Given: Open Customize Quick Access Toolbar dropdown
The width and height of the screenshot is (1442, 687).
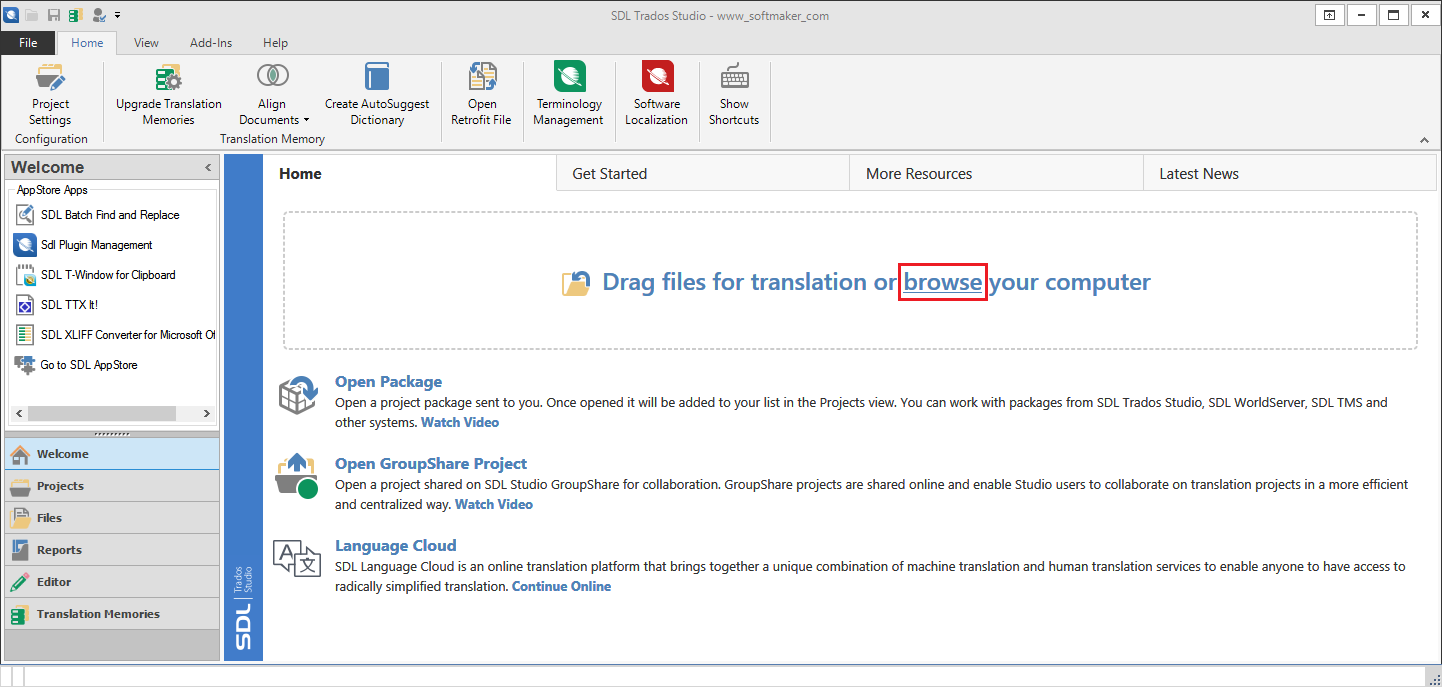Looking at the screenshot, I should pyautogui.click(x=118, y=15).
